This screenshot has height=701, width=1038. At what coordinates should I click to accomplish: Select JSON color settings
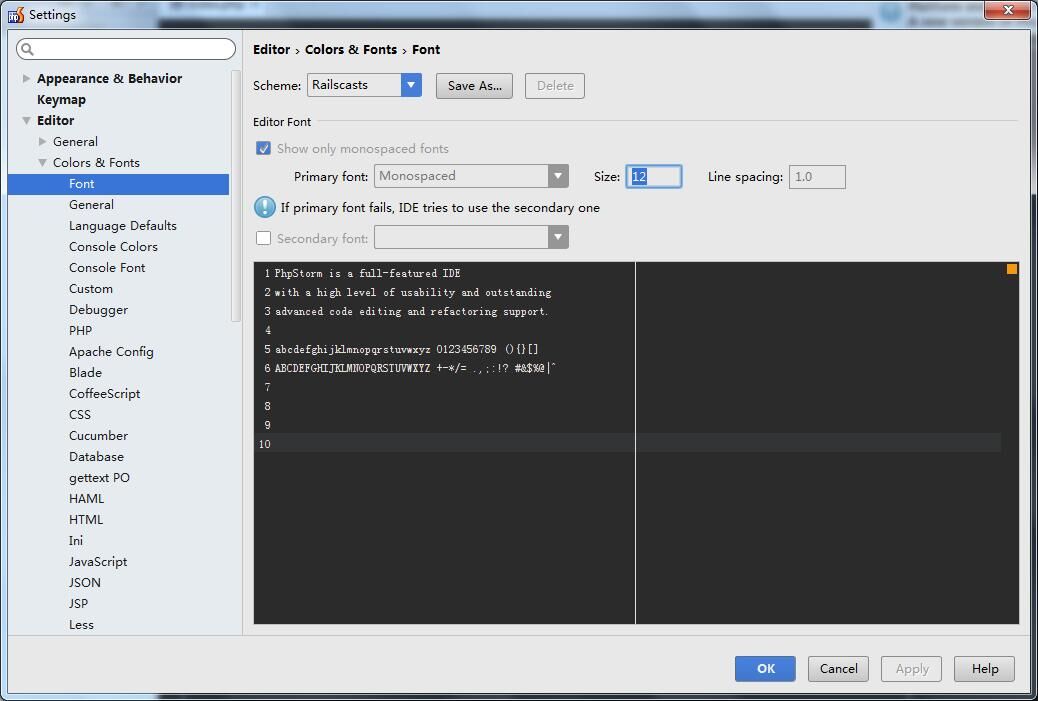pyautogui.click(x=85, y=583)
